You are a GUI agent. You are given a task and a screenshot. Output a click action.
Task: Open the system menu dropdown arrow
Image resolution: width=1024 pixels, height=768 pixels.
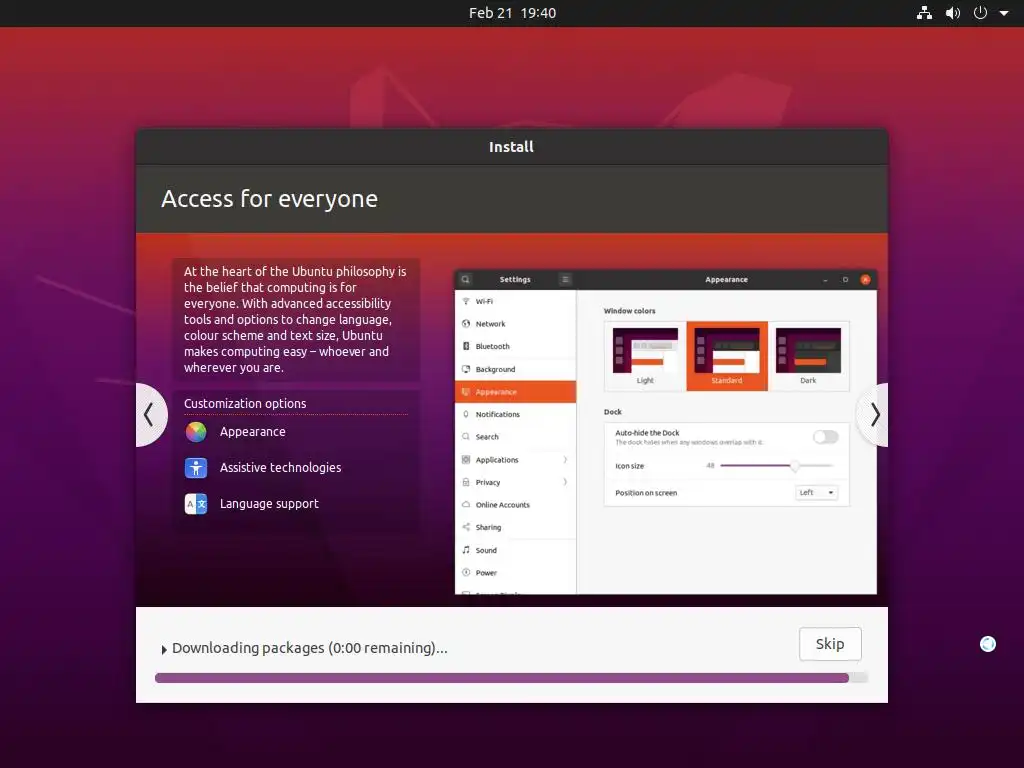point(1004,13)
